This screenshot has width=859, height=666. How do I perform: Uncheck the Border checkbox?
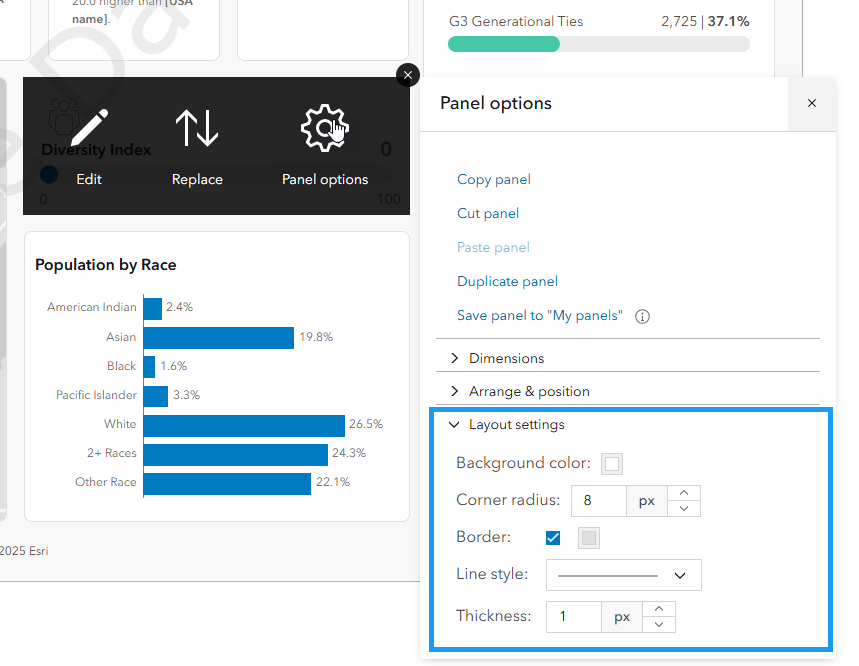(553, 538)
